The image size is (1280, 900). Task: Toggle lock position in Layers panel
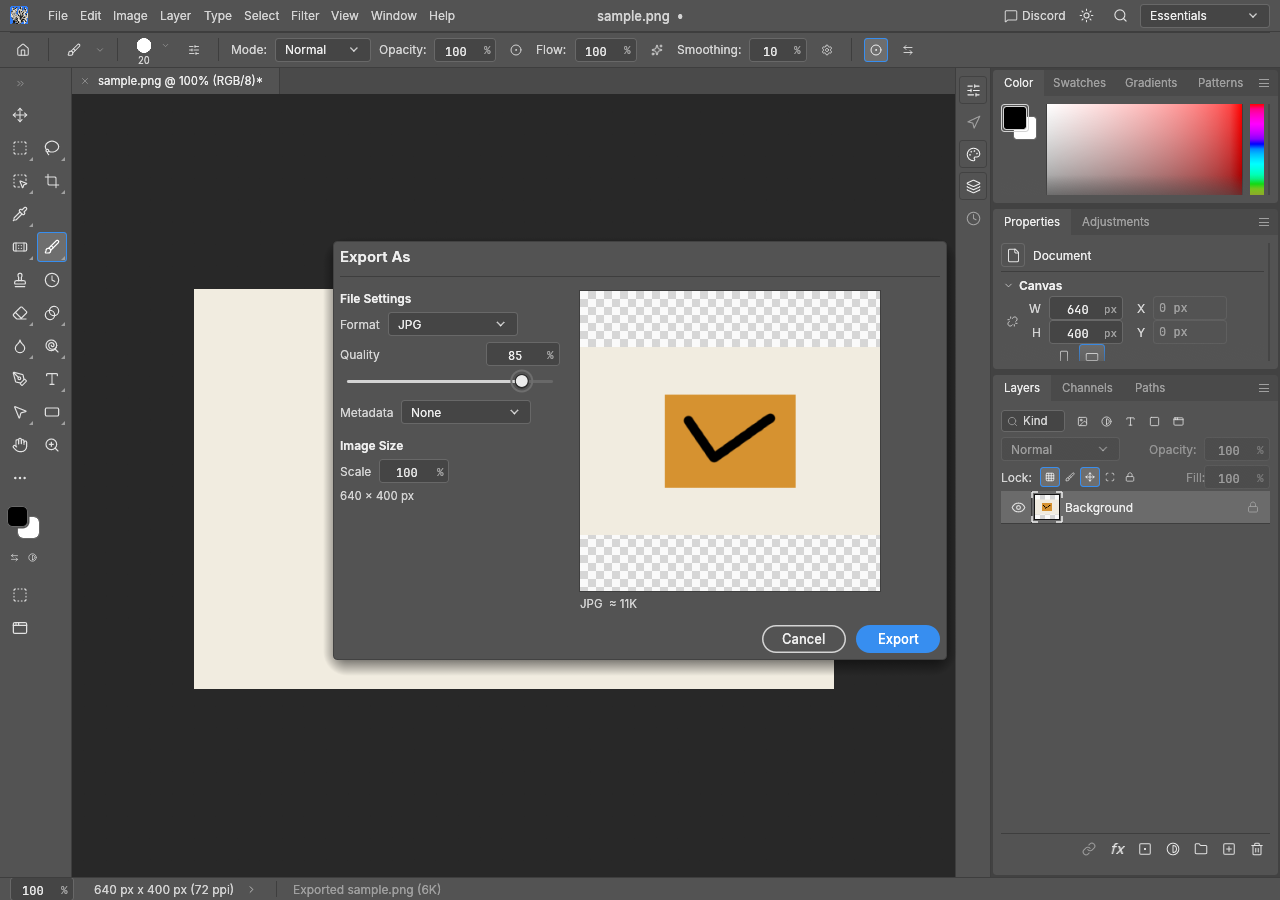tap(1090, 478)
